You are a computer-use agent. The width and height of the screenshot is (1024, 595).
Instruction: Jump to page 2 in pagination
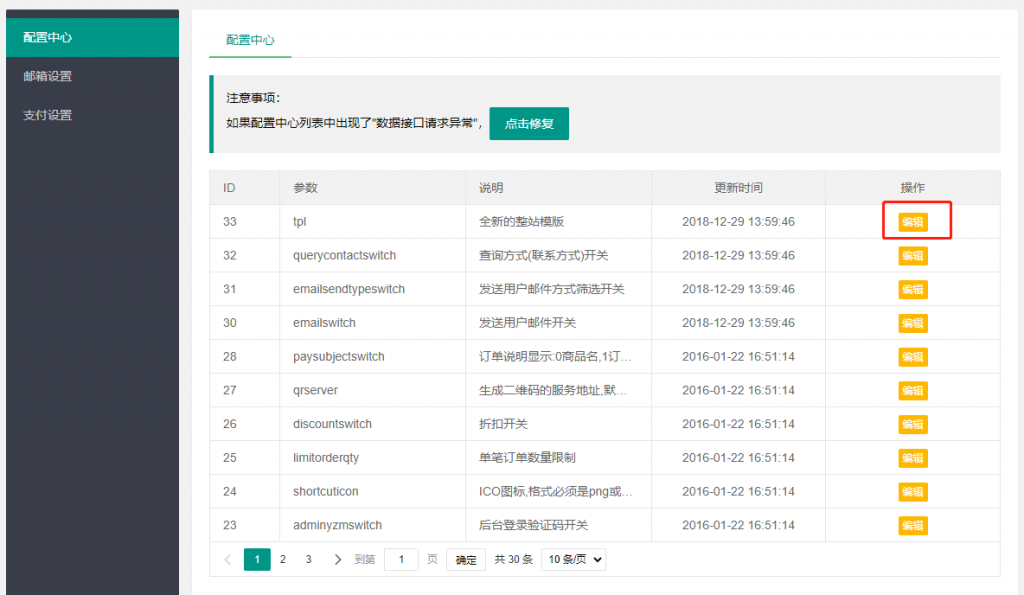[283, 560]
